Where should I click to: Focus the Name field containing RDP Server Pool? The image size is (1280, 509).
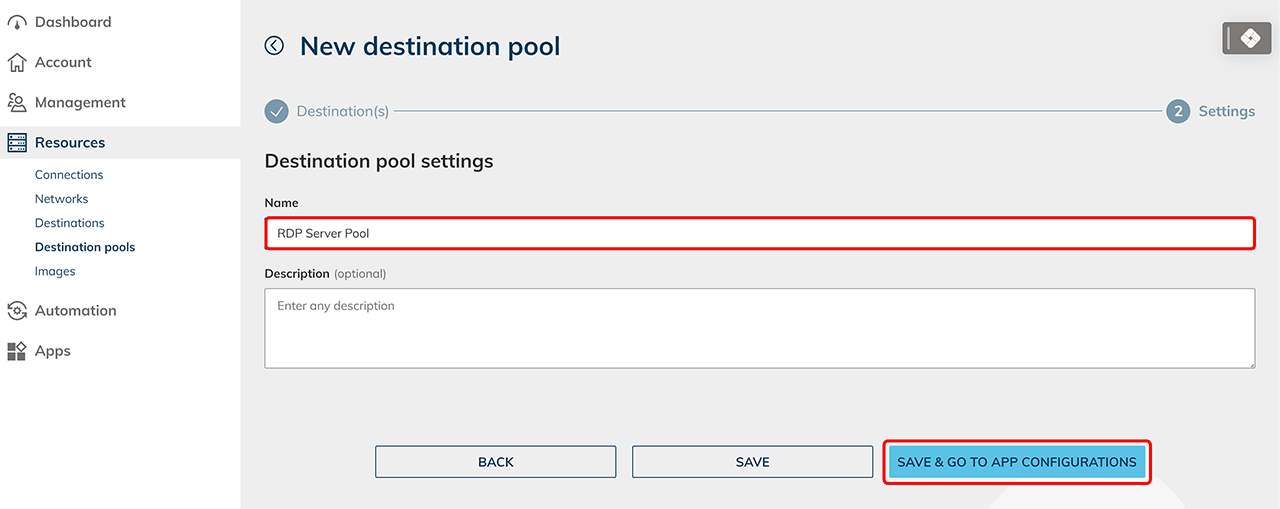759,233
